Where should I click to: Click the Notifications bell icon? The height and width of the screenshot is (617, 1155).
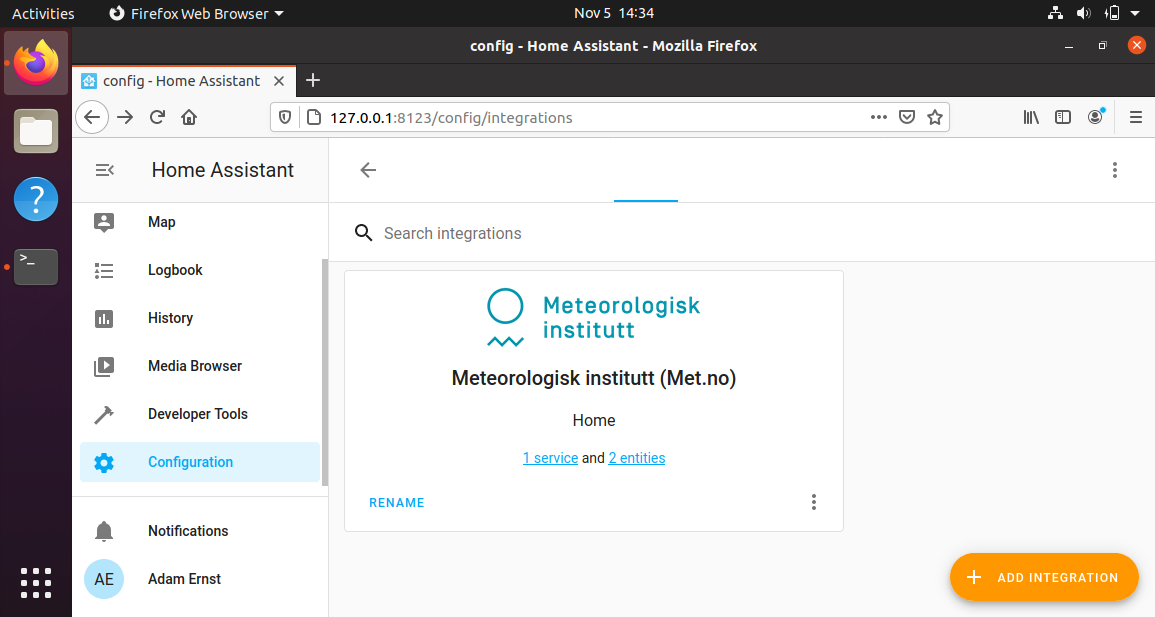tap(104, 531)
